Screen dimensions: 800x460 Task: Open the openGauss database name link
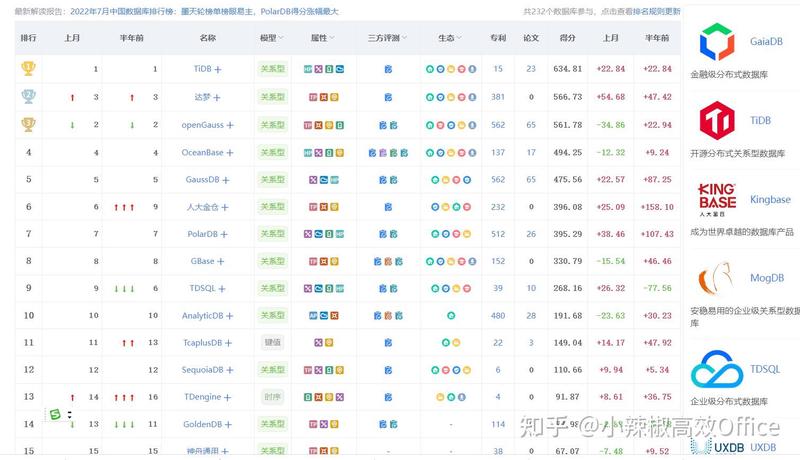point(203,125)
